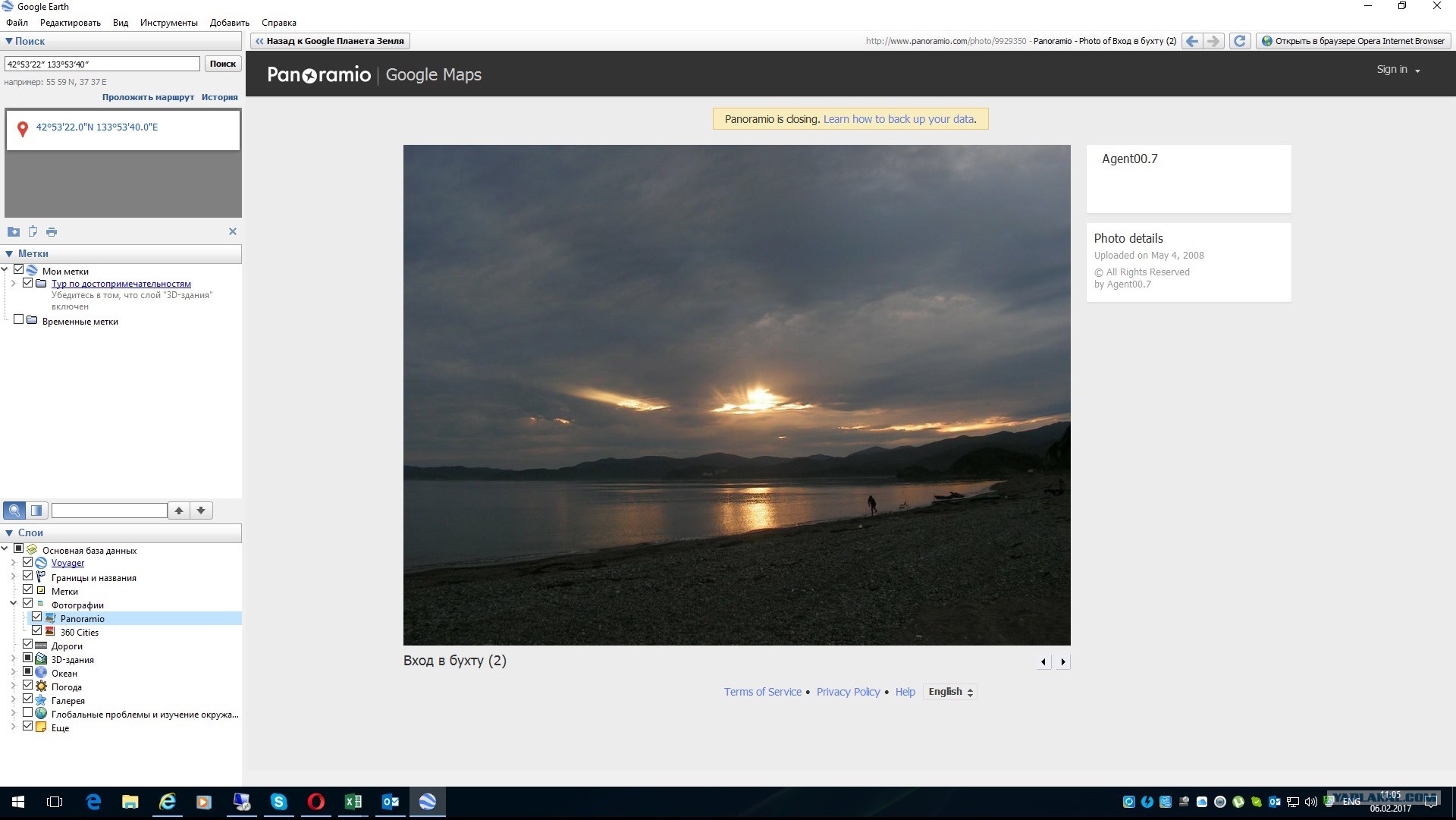Toggle the Дороги layer checkbox
Image resolution: width=1456 pixels, height=820 pixels.
pos(28,645)
